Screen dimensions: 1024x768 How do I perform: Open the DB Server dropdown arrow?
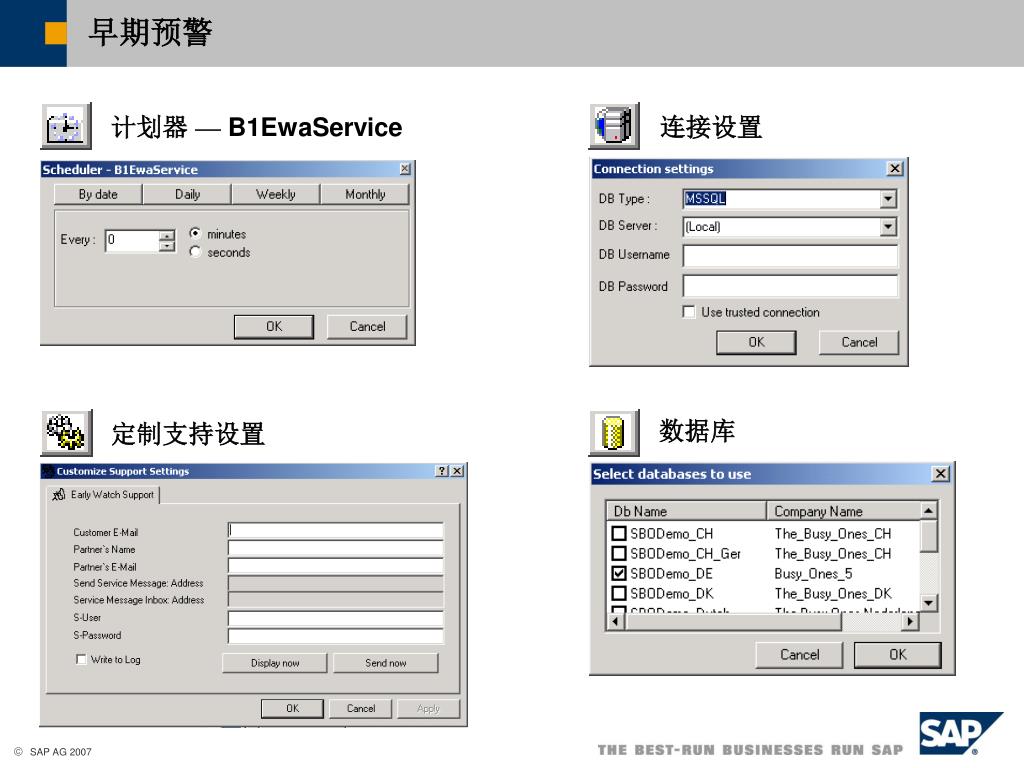(888, 227)
